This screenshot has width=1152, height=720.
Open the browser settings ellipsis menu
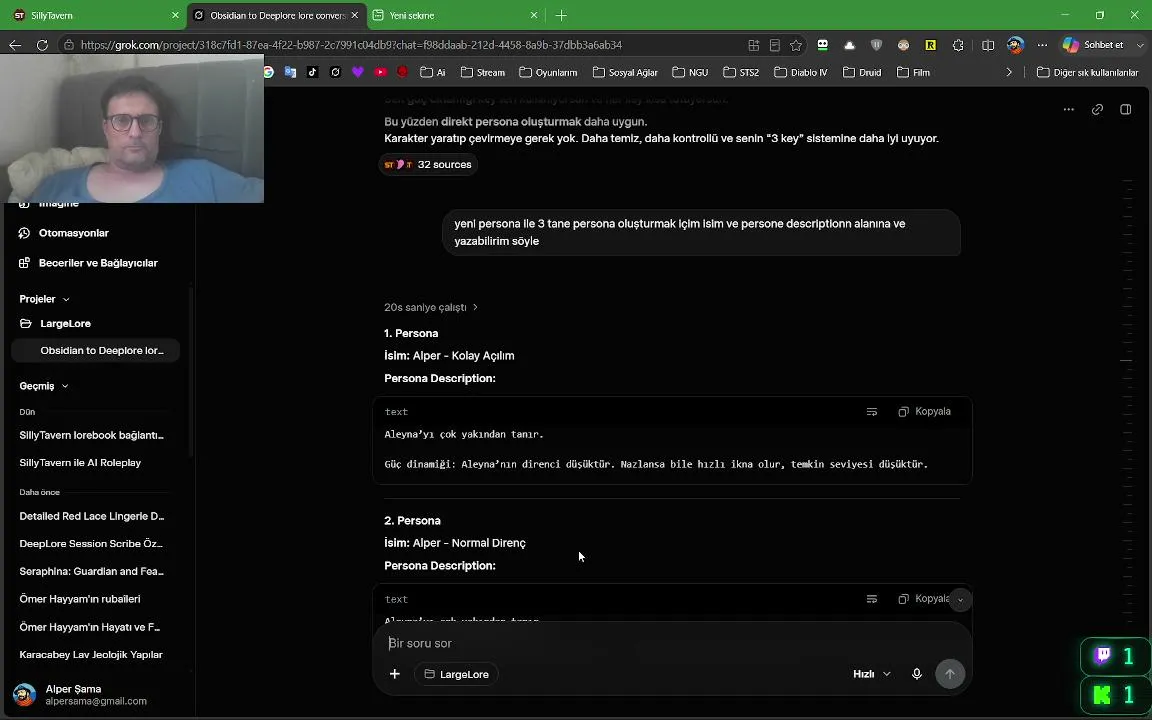[1043, 45]
